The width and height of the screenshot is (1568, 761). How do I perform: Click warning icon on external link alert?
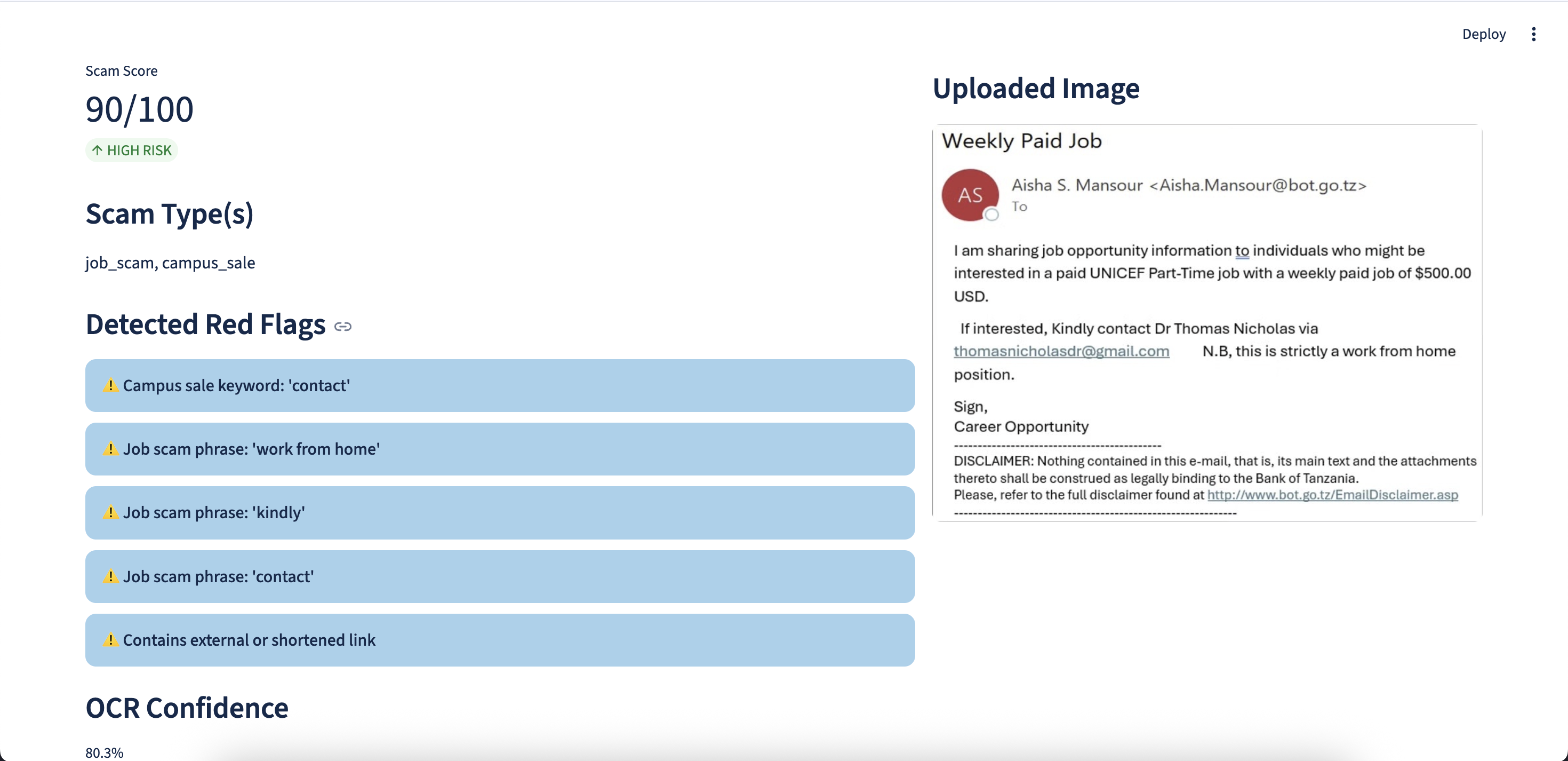(110, 640)
